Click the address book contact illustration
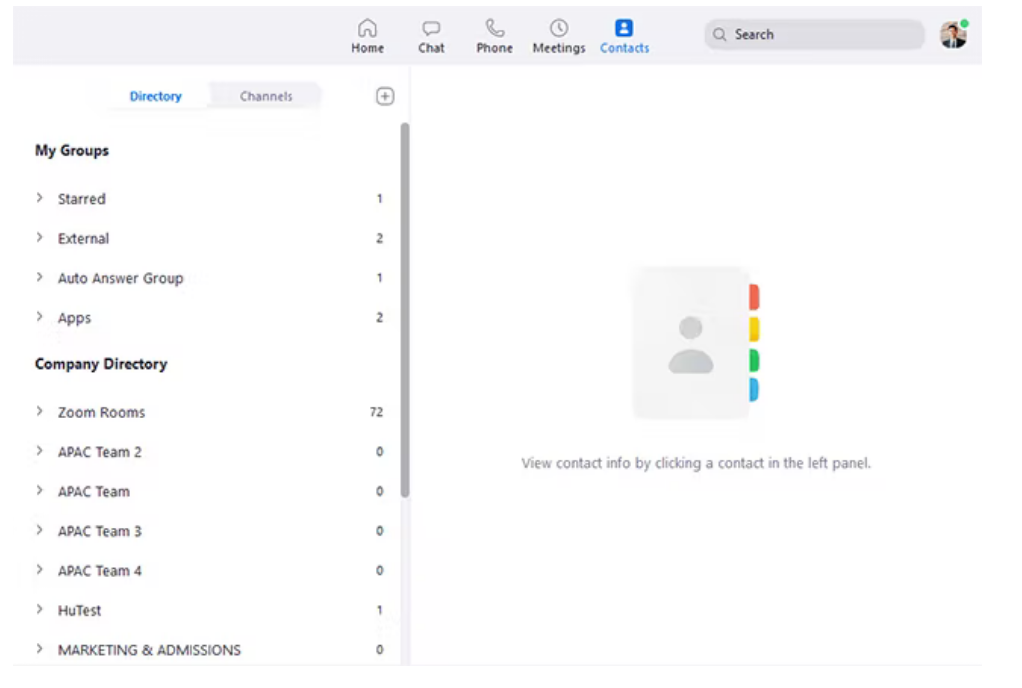 [x=696, y=343]
